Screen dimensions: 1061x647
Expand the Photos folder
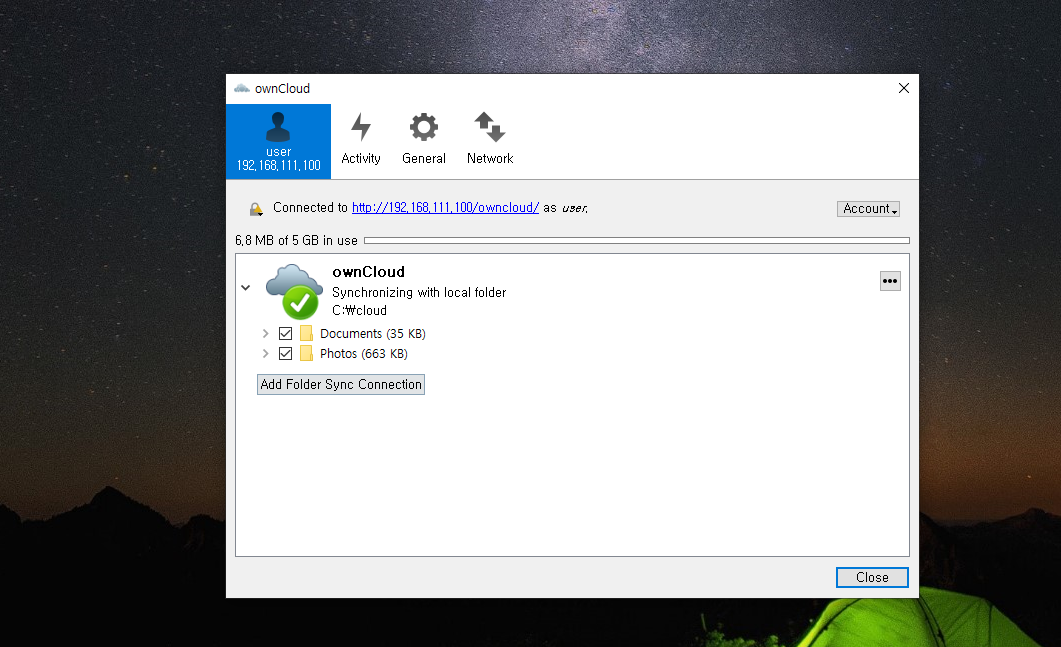click(x=265, y=353)
